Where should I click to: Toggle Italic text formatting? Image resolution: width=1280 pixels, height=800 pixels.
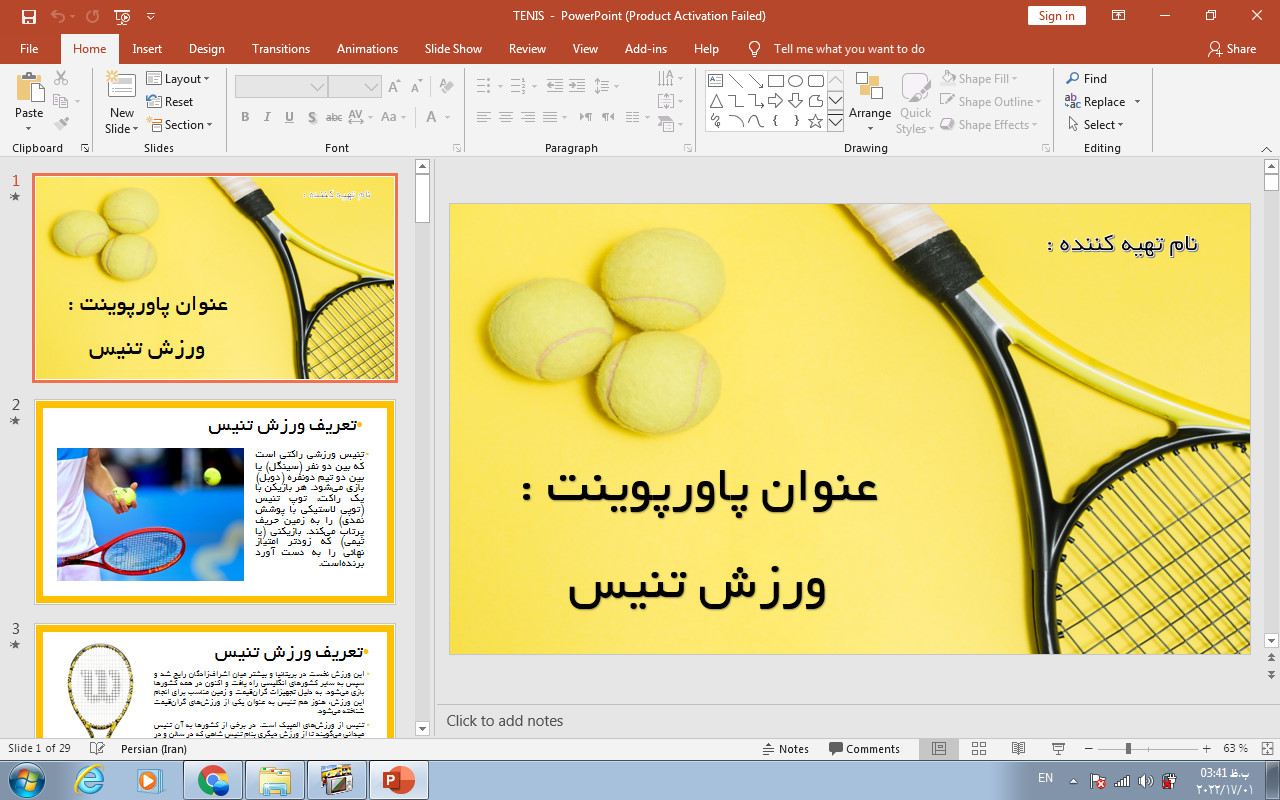click(267, 117)
